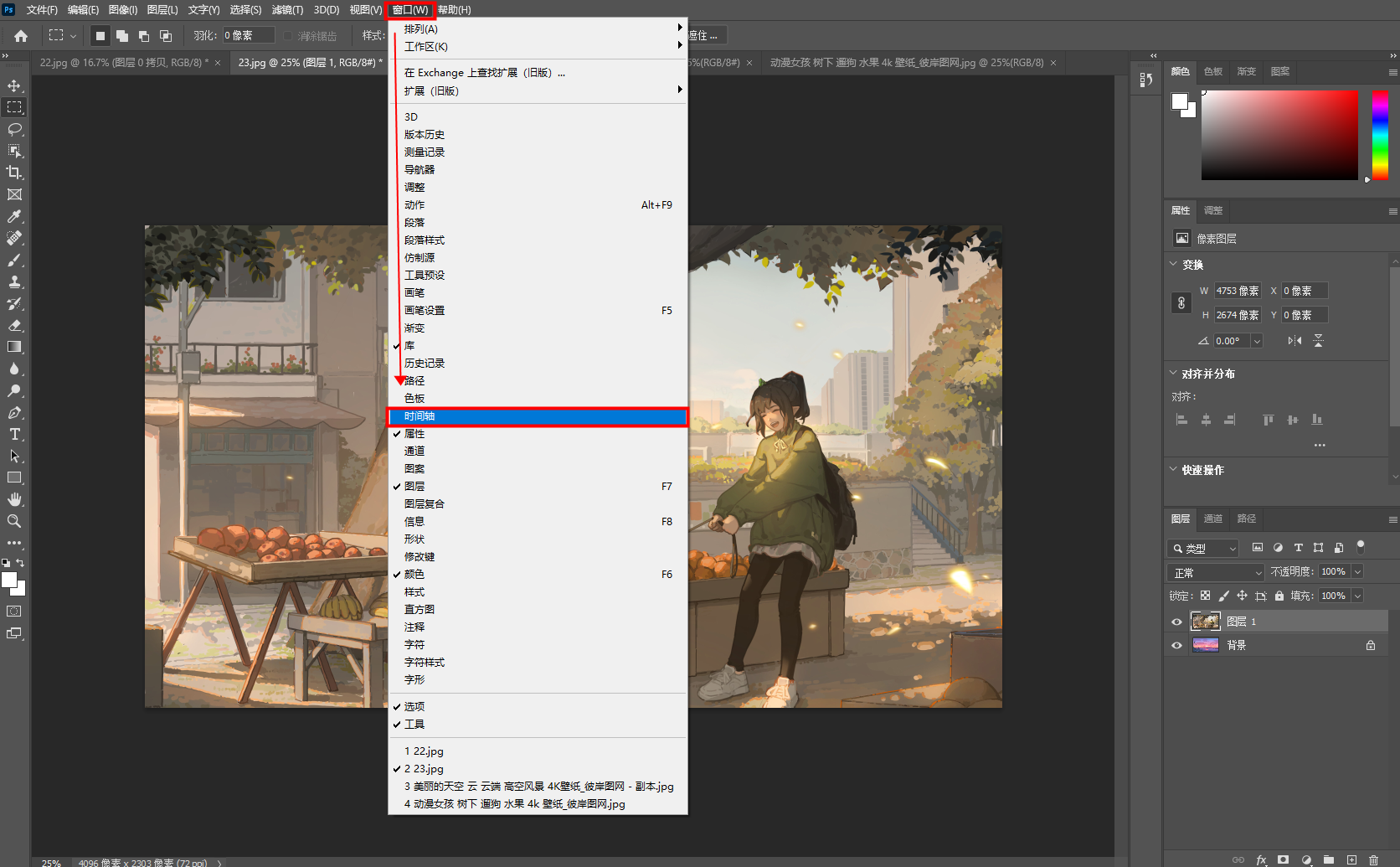Choose Add to selection mode icon
Screen dimensions: 1400x867
[122, 36]
